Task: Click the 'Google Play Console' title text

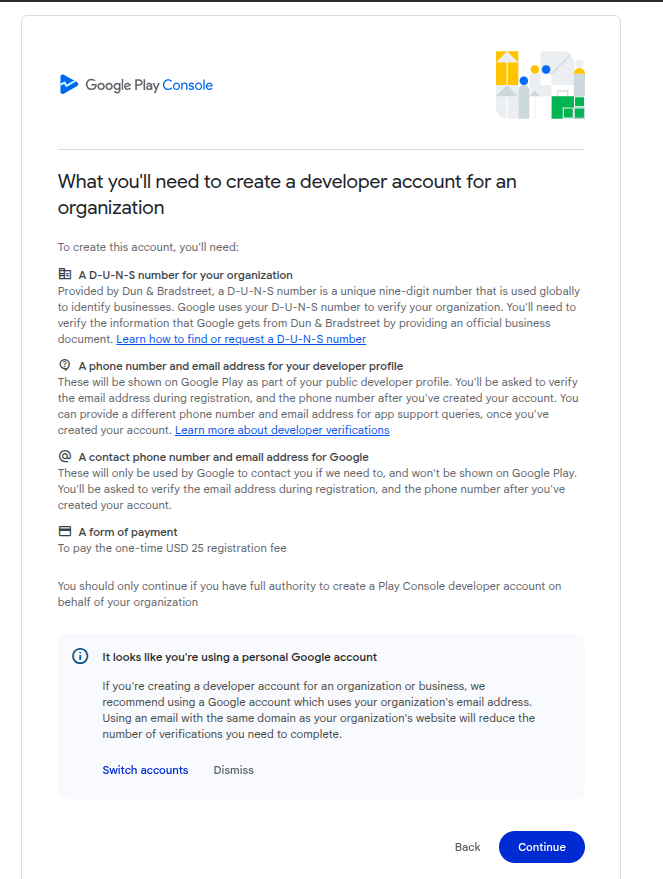Action: (x=149, y=85)
